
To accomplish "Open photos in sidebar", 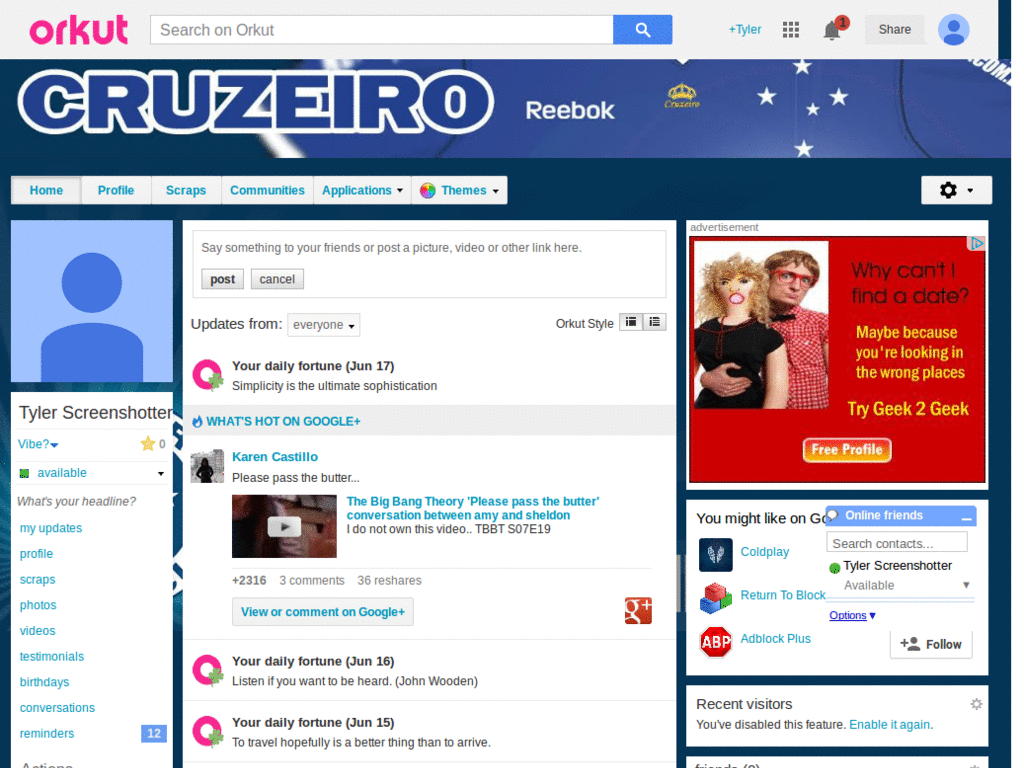I will tap(38, 605).
